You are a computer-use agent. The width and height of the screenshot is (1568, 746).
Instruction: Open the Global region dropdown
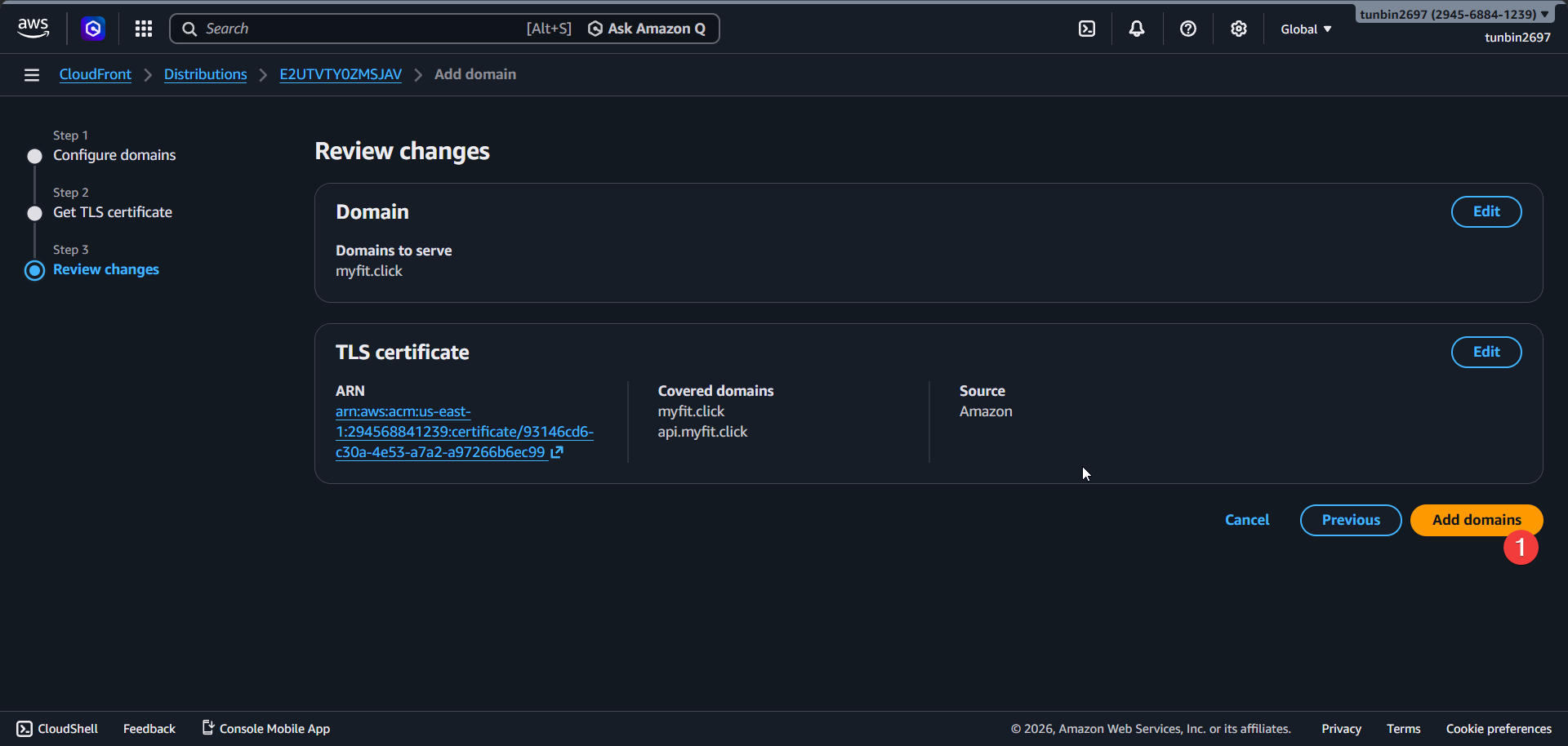coord(1304,29)
